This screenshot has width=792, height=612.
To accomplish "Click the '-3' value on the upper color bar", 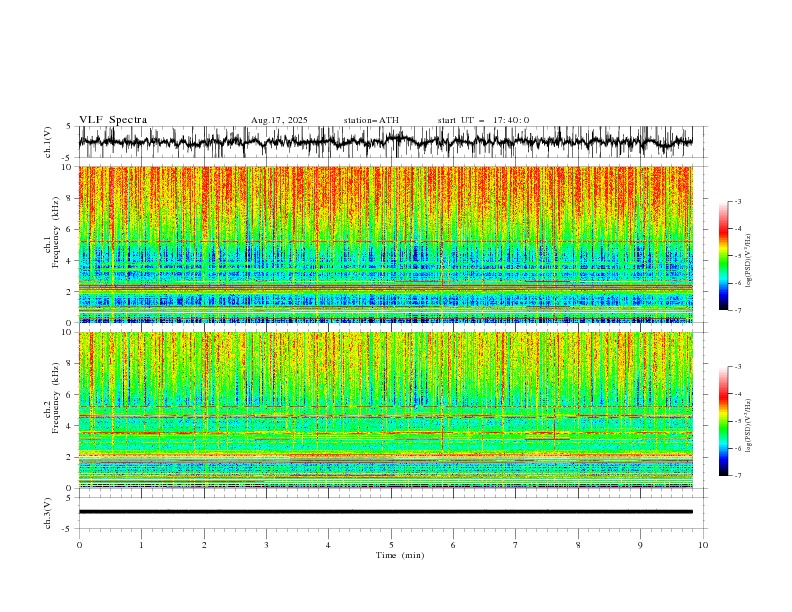I will pos(737,201).
